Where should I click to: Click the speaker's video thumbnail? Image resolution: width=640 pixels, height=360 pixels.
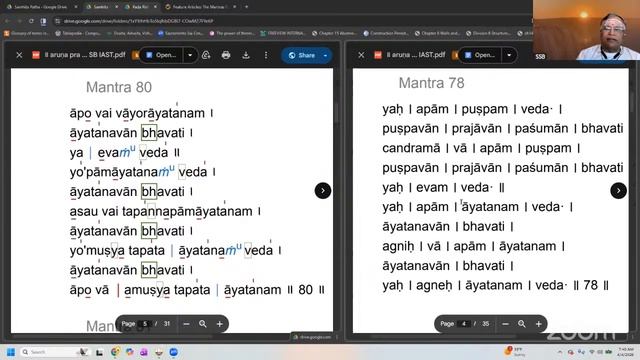tap(586, 30)
